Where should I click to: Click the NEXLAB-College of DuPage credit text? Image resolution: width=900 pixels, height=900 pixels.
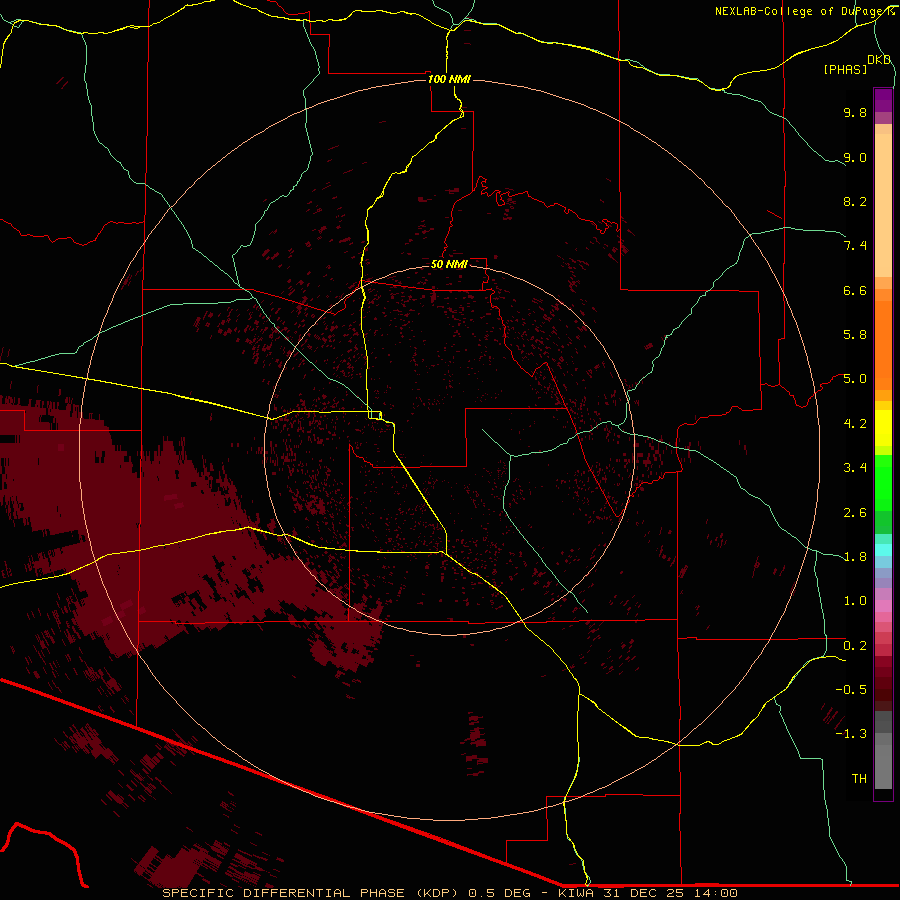pos(798,11)
